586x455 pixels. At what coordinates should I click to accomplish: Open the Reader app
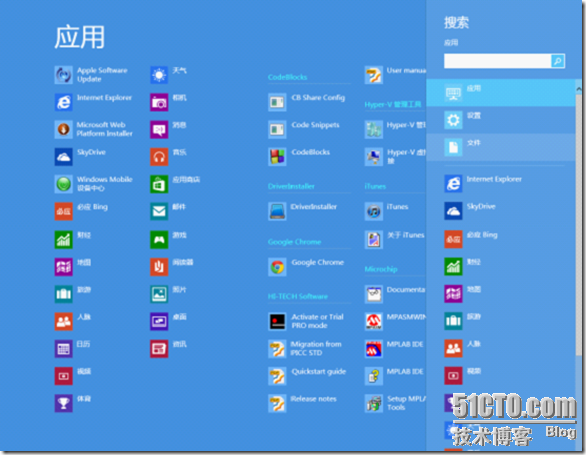click(x=172, y=267)
